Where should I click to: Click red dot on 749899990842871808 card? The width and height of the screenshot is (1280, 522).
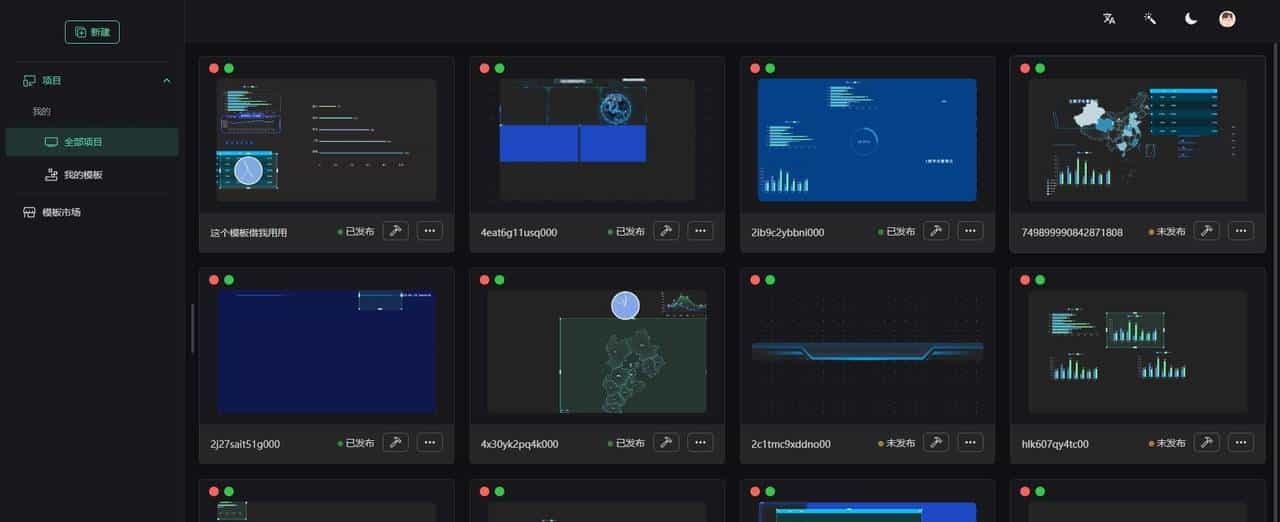tap(1025, 68)
